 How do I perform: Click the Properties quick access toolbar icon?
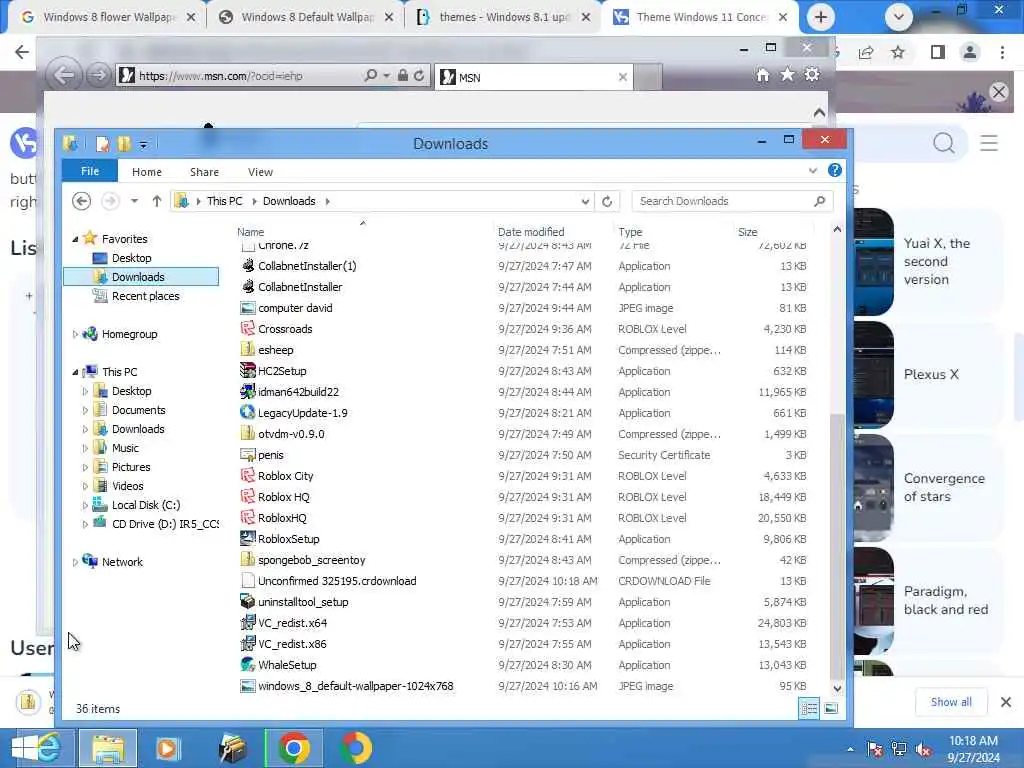[x=103, y=144]
